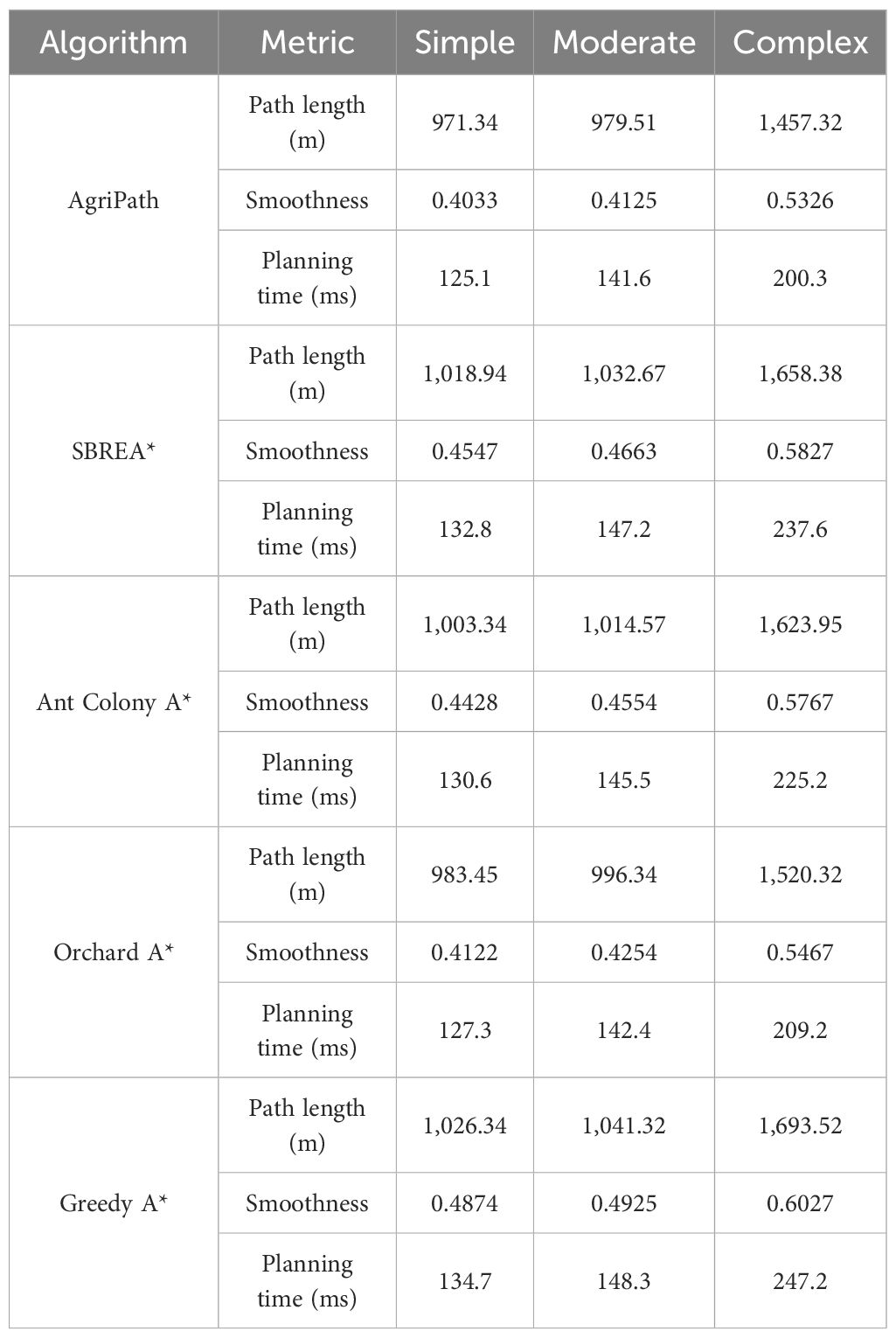
Task: Click the Complex column header
Action: [801, 43]
